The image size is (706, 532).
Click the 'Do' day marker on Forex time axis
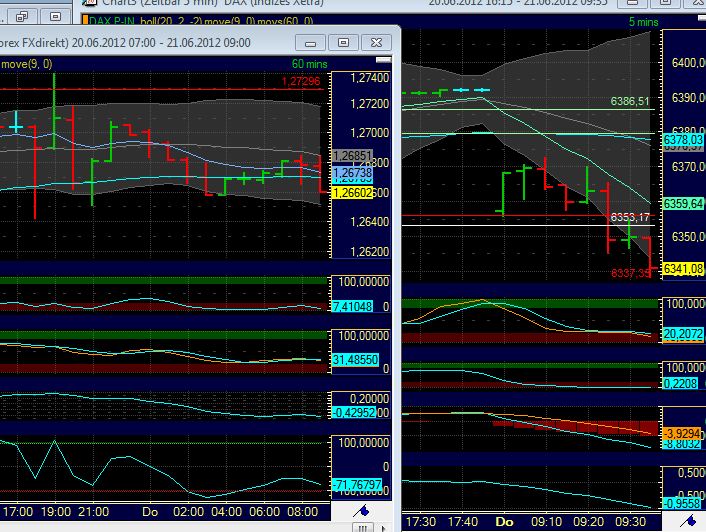point(150,512)
